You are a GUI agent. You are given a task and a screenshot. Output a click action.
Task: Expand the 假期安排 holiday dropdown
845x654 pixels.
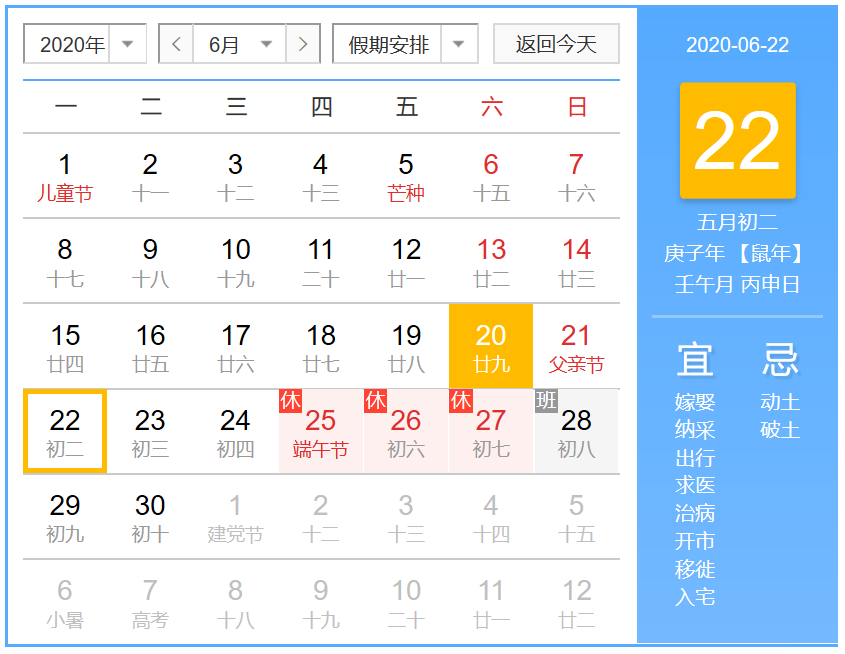(x=405, y=44)
